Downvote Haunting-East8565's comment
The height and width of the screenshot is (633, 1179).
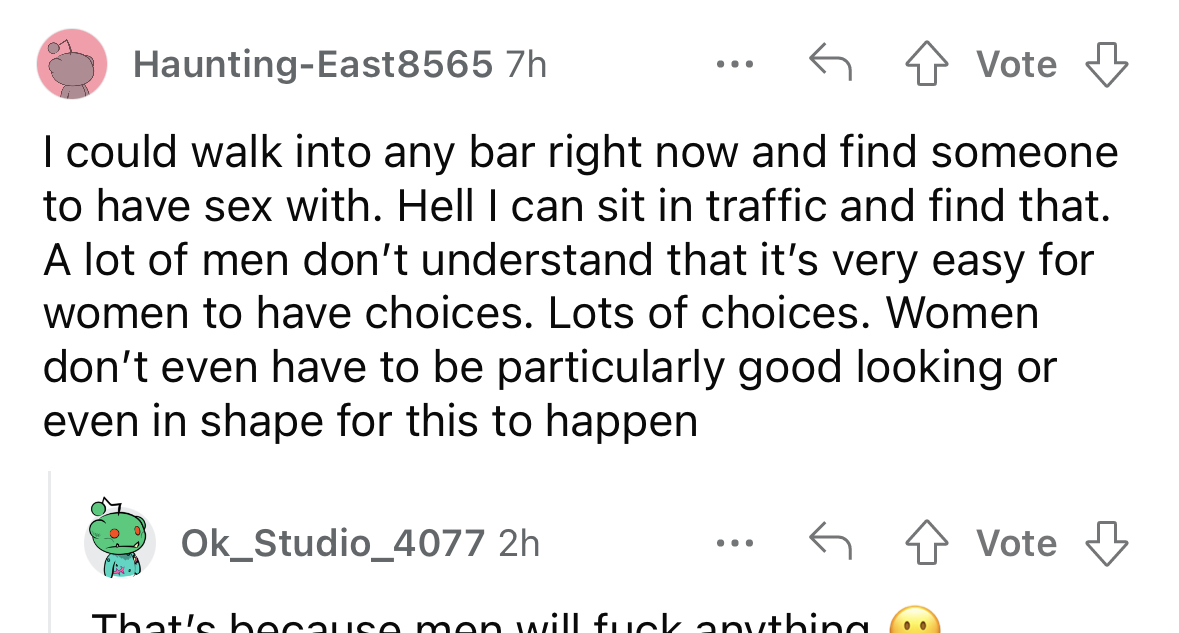click(1106, 64)
